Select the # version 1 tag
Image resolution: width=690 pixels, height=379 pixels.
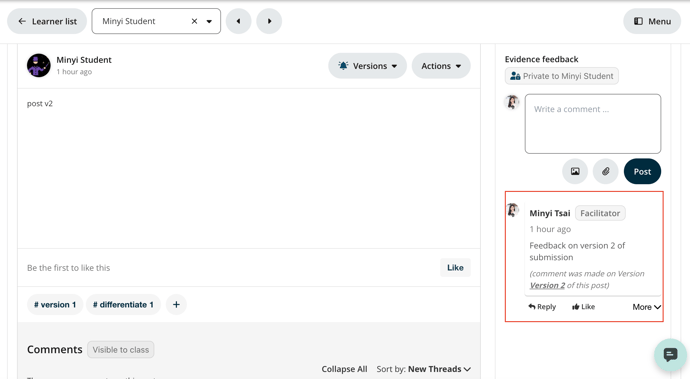[x=55, y=305]
